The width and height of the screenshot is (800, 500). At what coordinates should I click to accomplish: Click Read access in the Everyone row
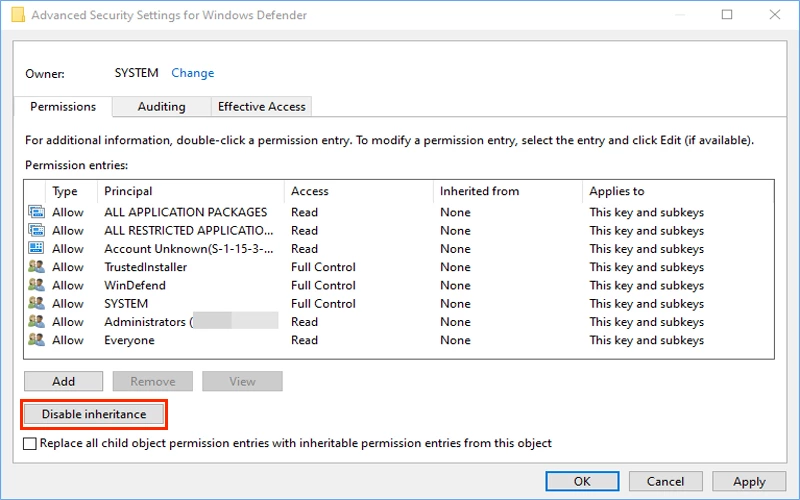point(304,340)
